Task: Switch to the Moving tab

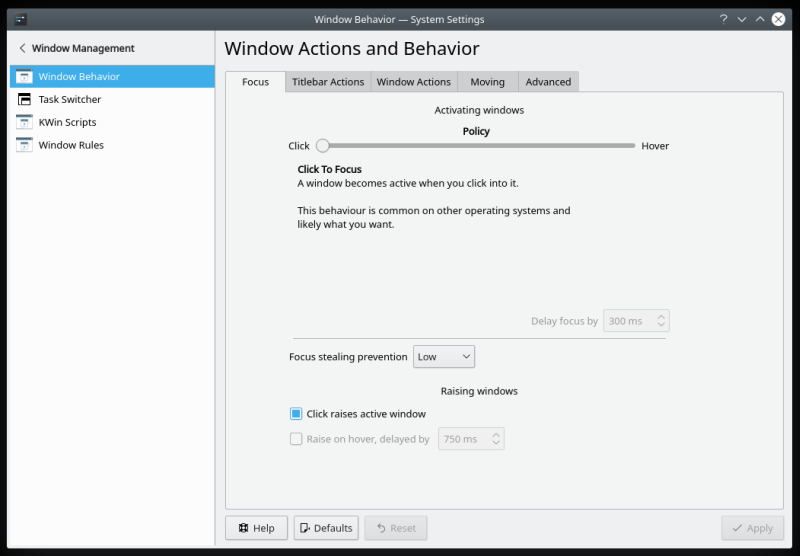Action: click(487, 82)
